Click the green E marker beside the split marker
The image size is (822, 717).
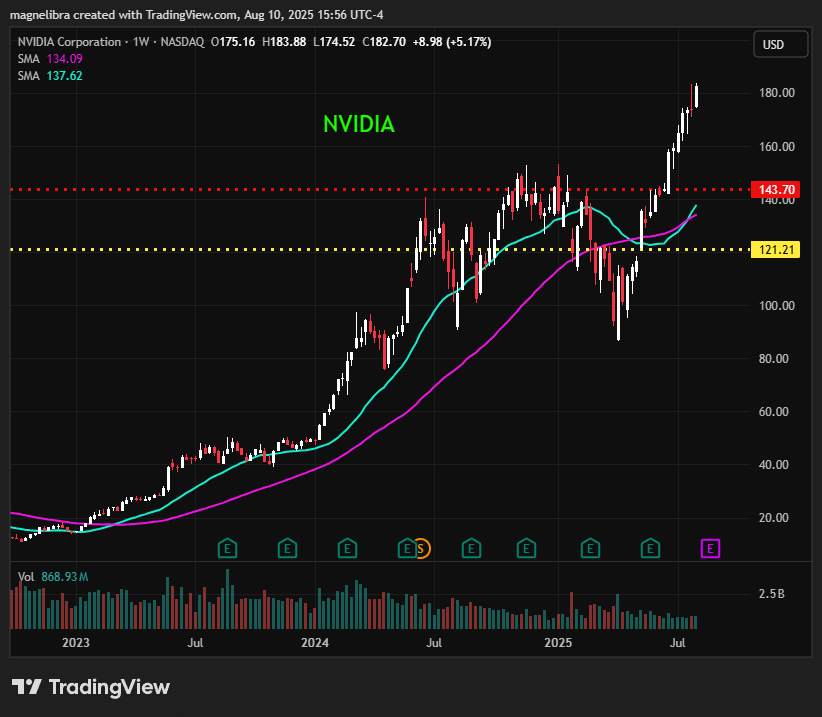click(x=406, y=549)
